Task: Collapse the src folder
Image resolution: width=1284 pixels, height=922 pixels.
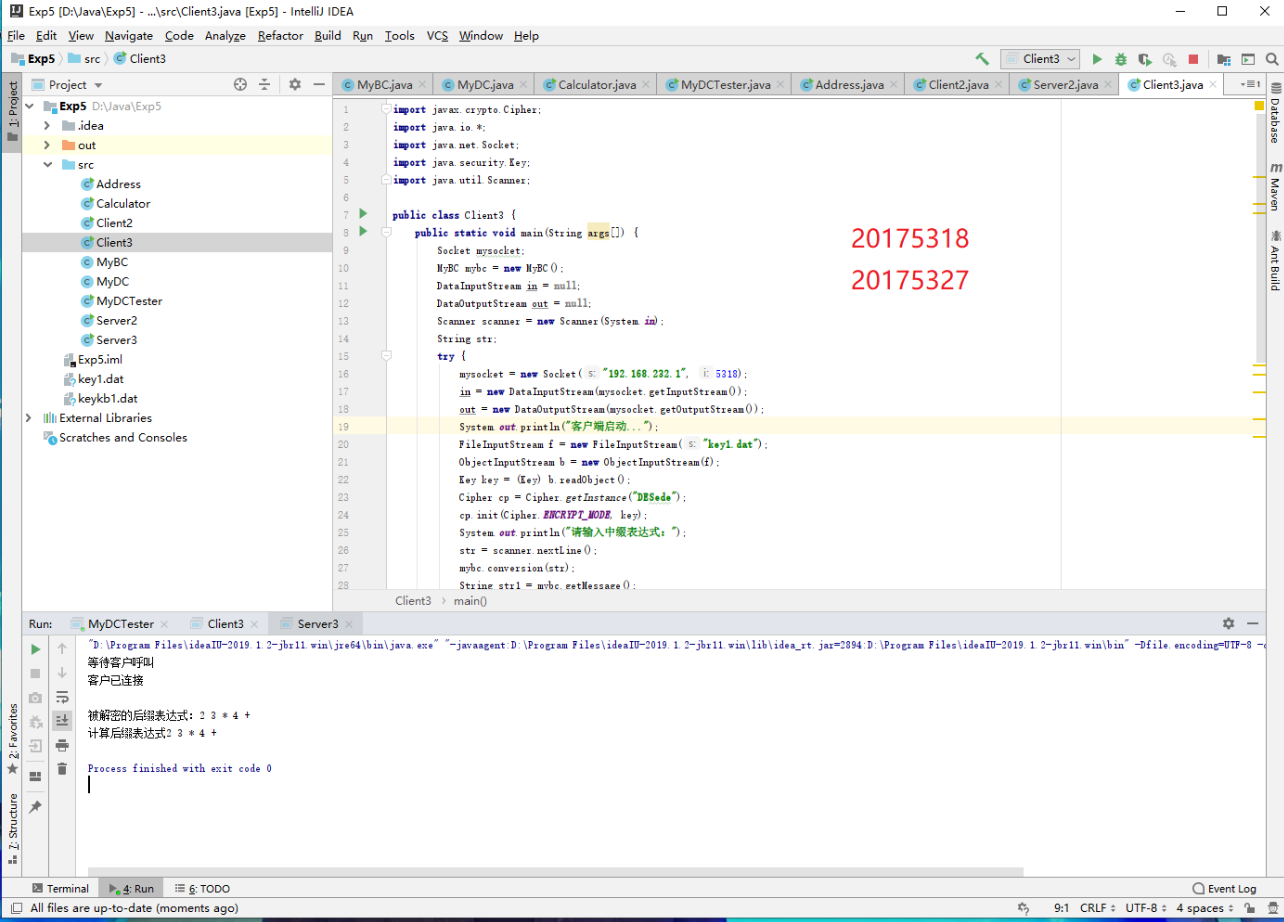Action: [47, 164]
